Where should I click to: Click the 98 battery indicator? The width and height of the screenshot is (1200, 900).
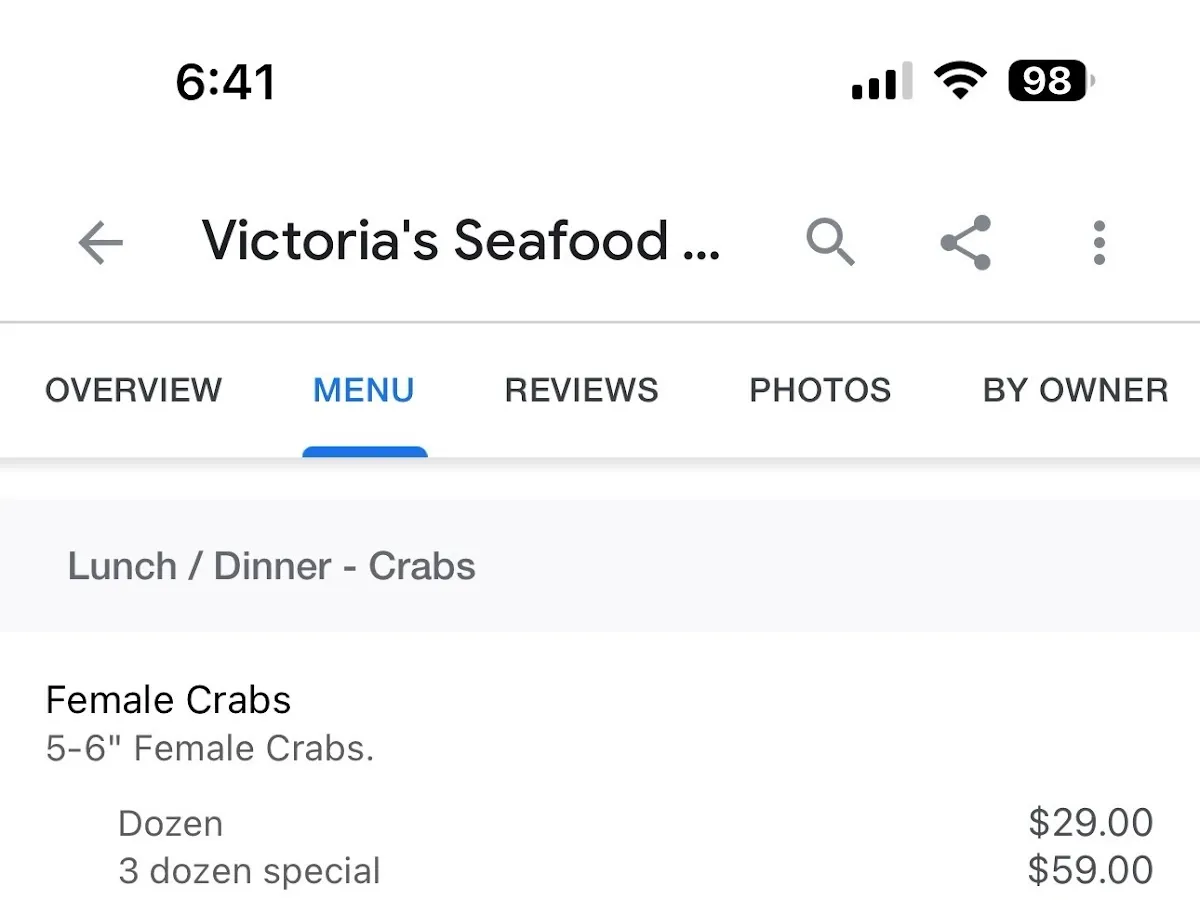tap(1046, 80)
